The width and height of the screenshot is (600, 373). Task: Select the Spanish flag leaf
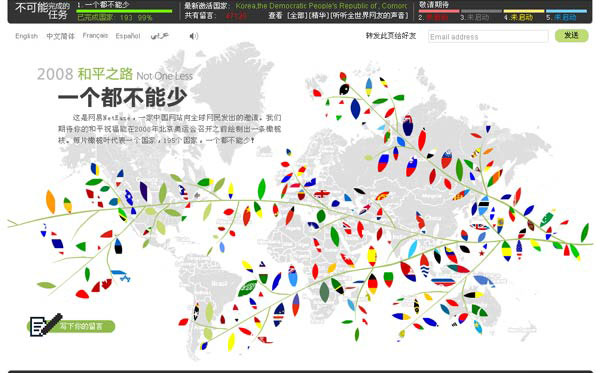point(372,256)
